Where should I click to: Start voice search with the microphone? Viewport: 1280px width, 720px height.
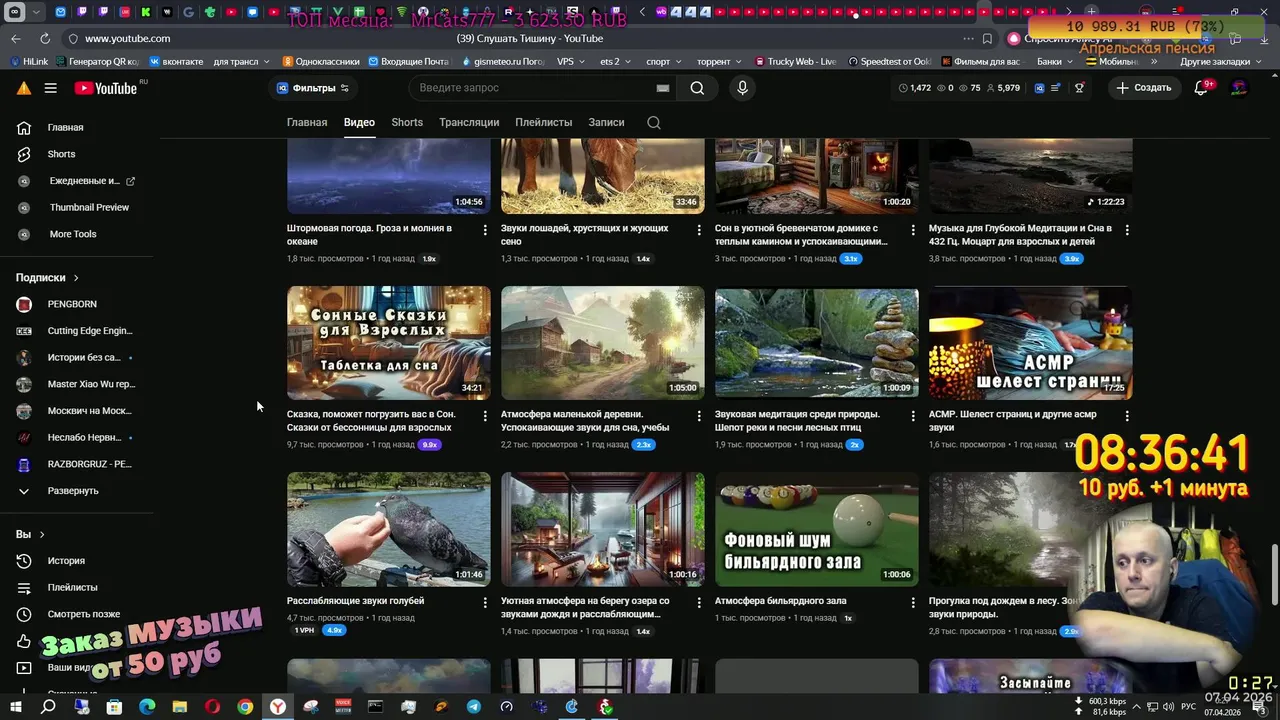742,88
